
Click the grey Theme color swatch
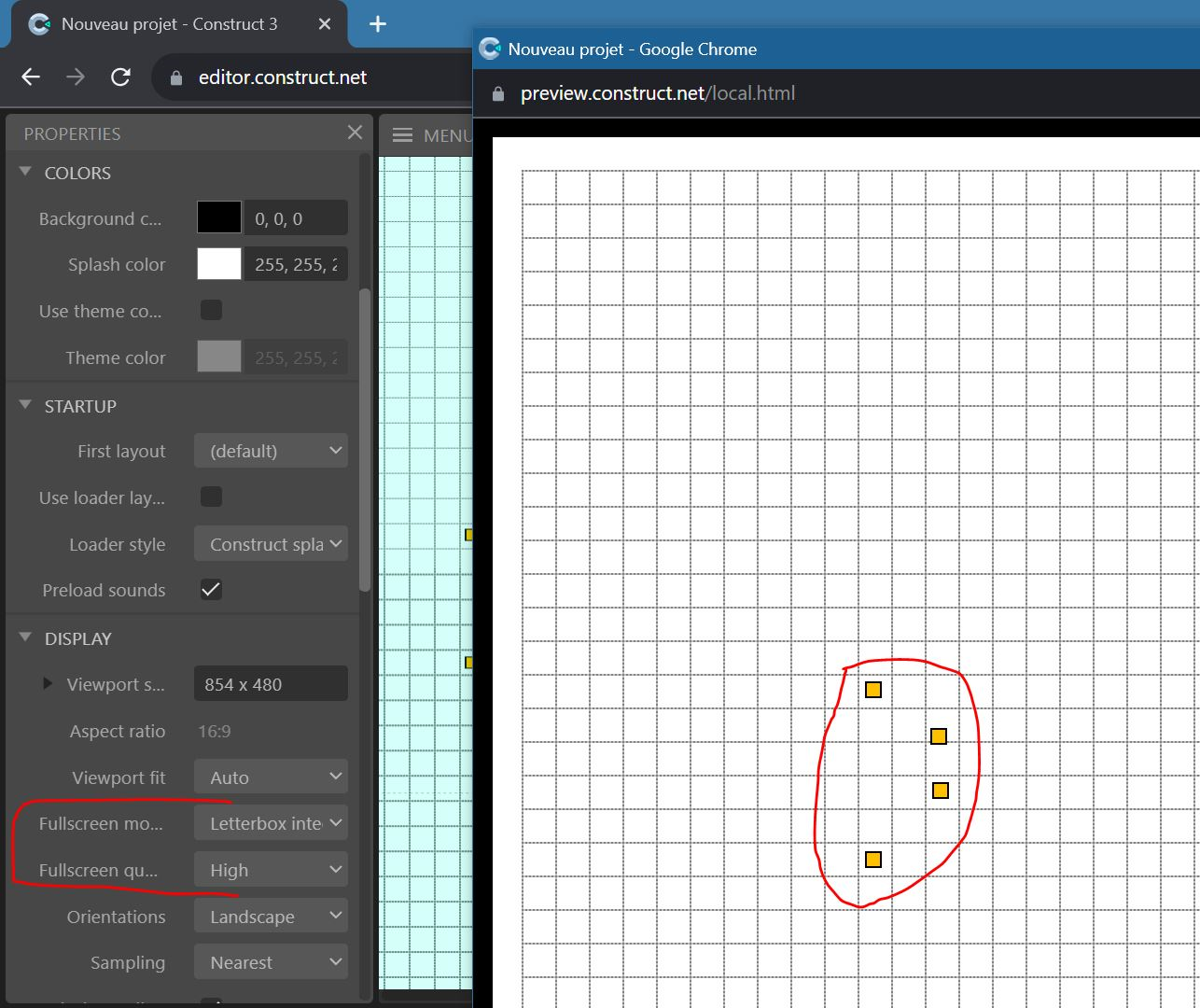tap(219, 357)
